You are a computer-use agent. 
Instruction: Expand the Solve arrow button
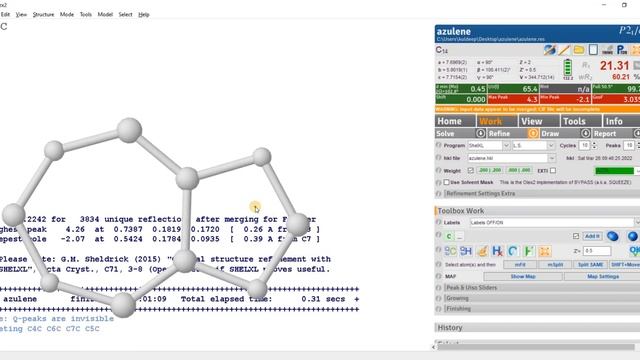click(x=480, y=133)
